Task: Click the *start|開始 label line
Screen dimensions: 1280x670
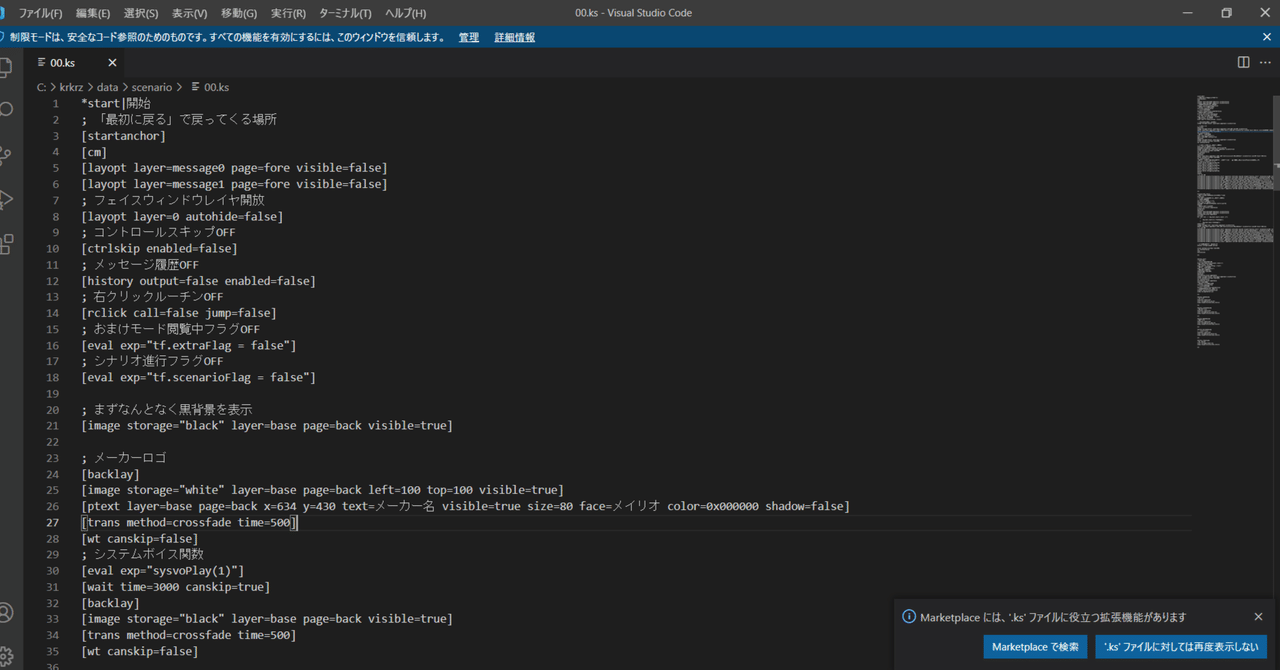Action: coord(116,103)
